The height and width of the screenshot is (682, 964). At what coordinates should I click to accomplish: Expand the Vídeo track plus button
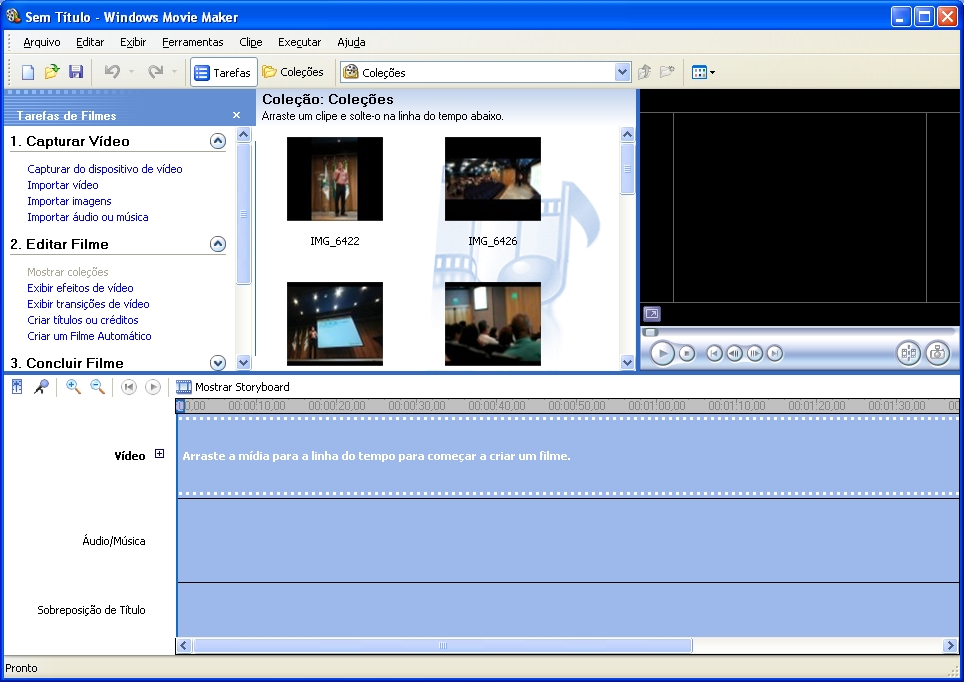coord(159,454)
